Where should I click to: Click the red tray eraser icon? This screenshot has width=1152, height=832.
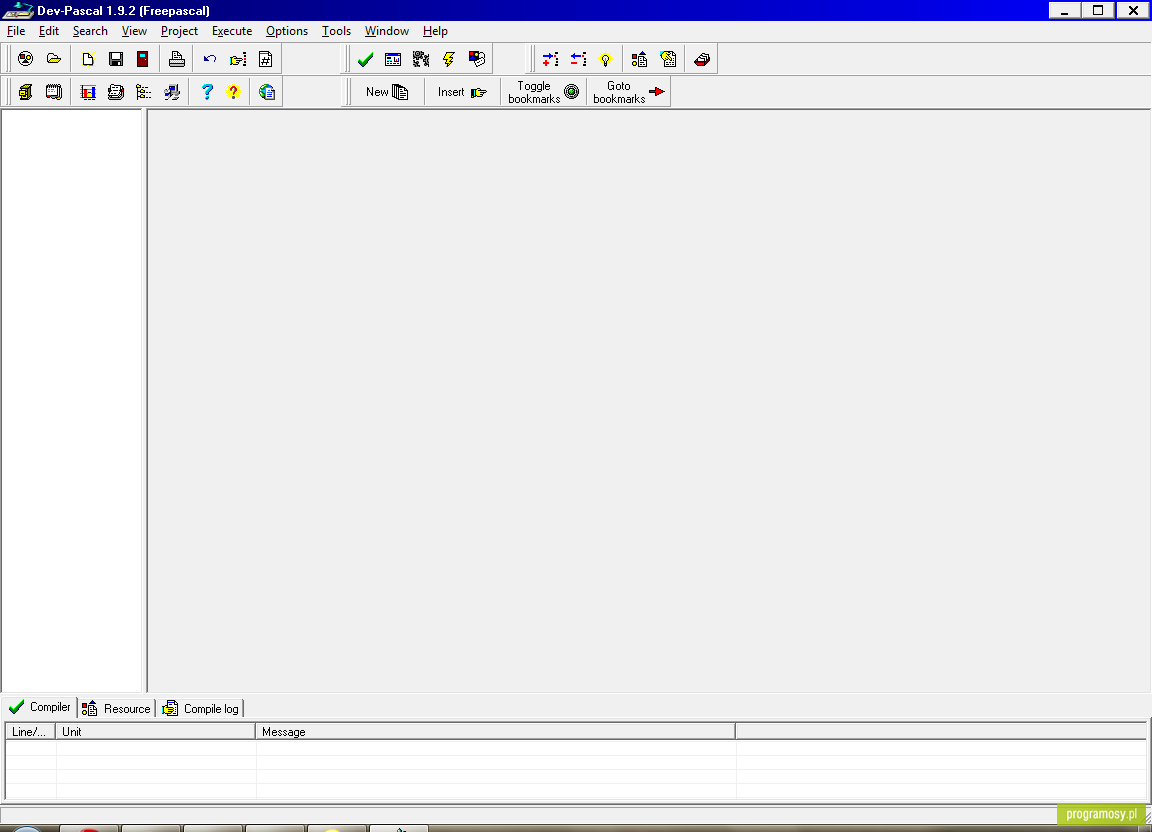tap(702, 59)
